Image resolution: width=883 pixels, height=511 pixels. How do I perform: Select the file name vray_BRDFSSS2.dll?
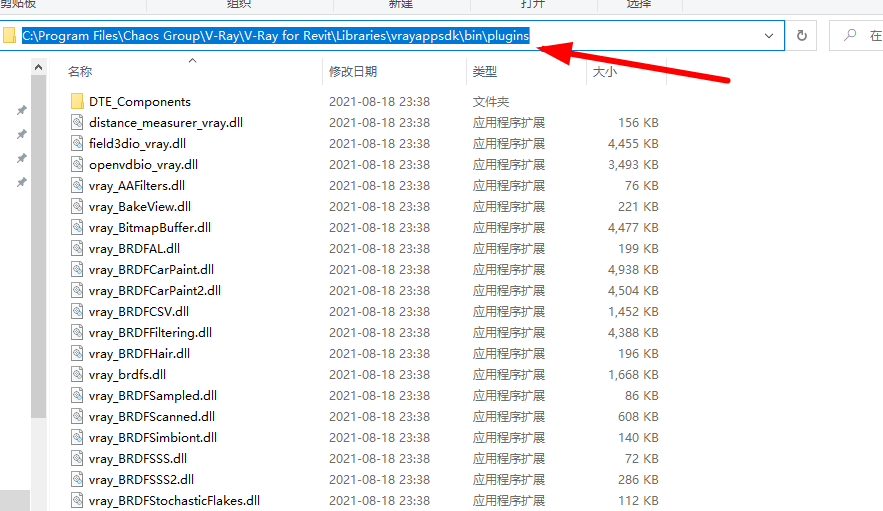coord(141,479)
